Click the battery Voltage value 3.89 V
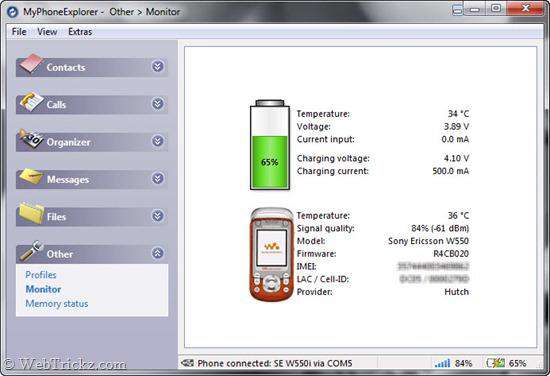550x376 pixels. click(456, 126)
